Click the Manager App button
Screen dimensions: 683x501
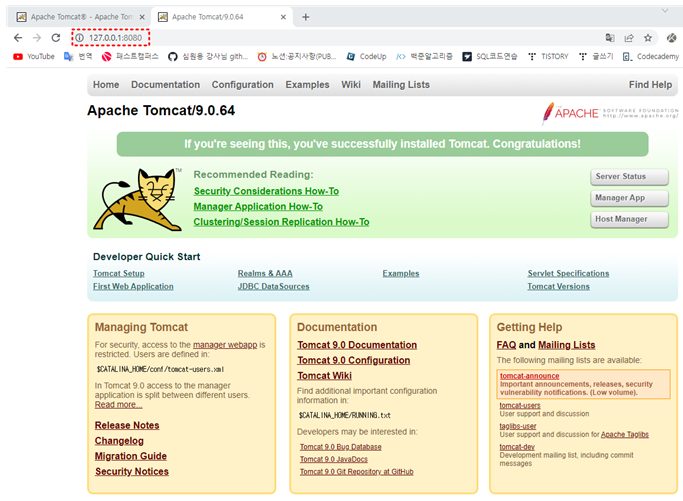point(629,198)
